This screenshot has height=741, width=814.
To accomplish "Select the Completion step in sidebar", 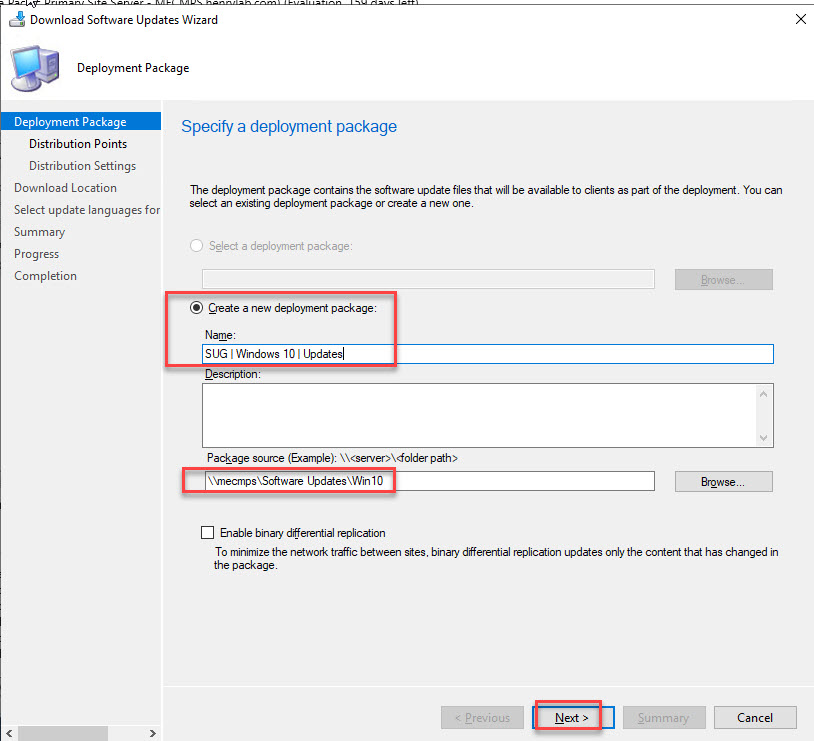I will pos(45,276).
